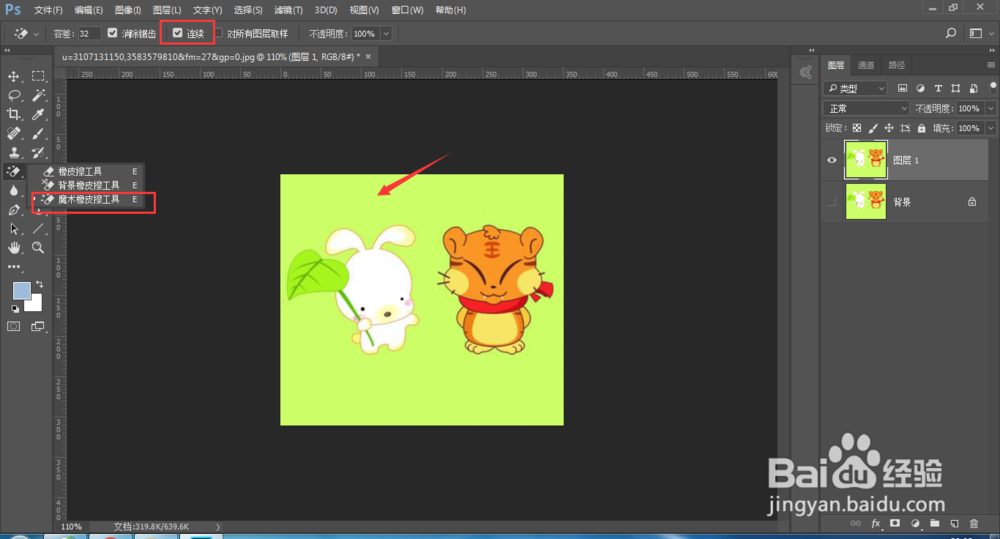The height and width of the screenshot is (539, 1000).
Task: Show the 背景 layer visibility box
Action: click(832, 202)
